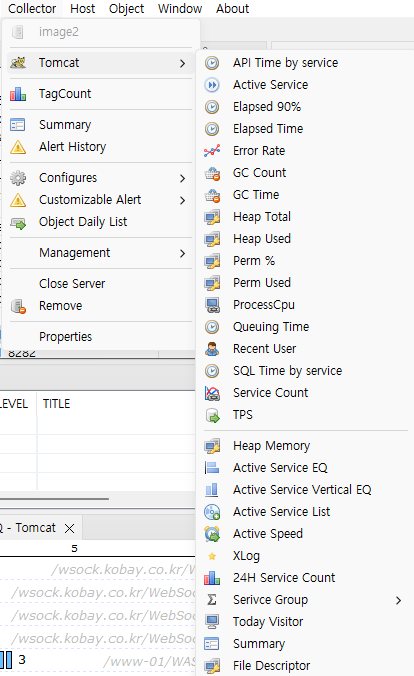Screen dimensions: 414x676
Task: Click the Perm Used monitor icon
Action: click(x=212, y=283)
